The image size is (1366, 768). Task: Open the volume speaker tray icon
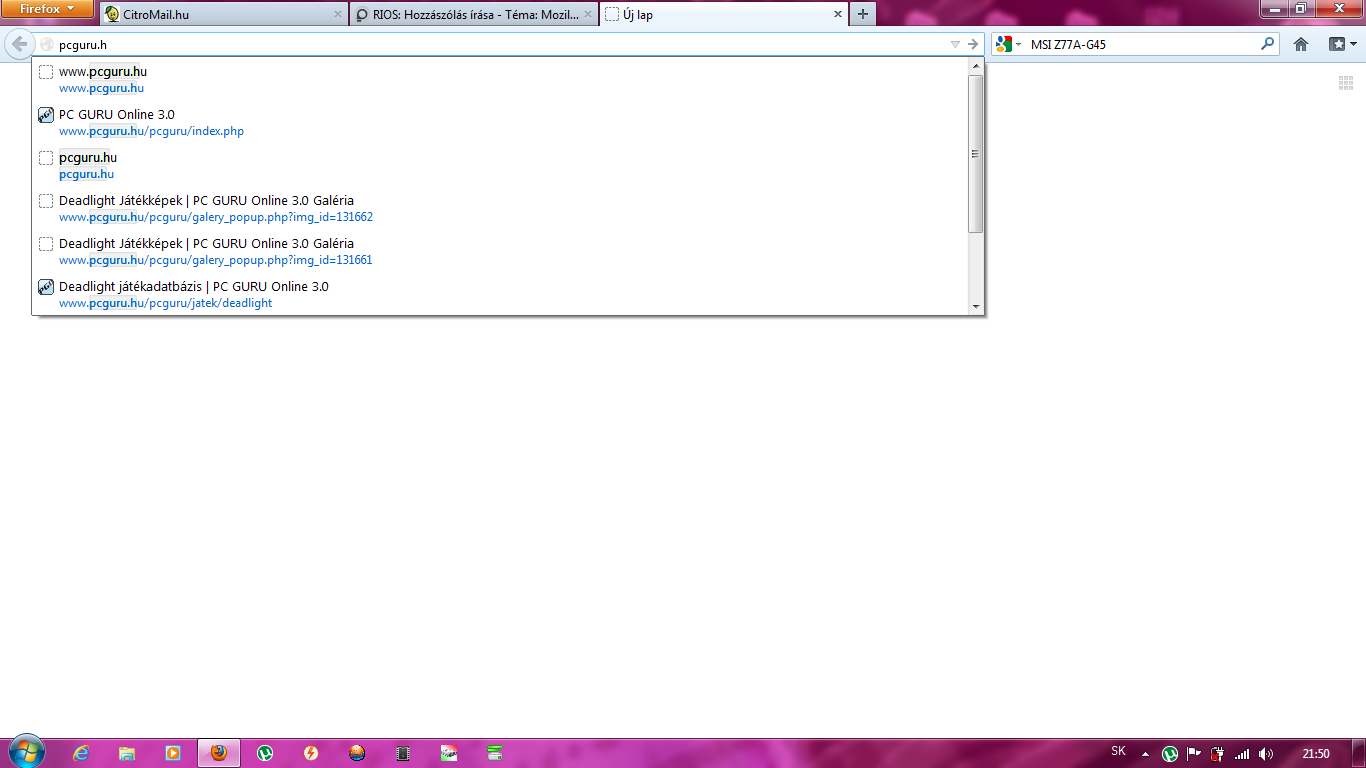(1266, 754)
